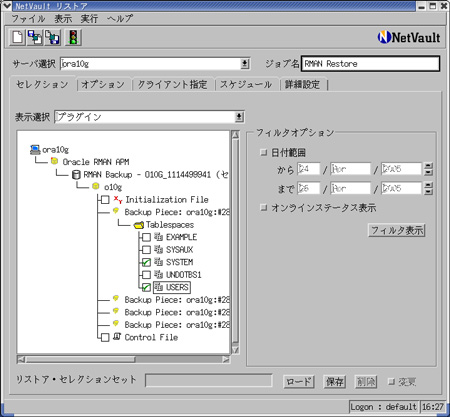Select the Tablespaces tree row label
Image resolution: width=450 pixels, height=417 pixels.
pyautogui.click(x=170, y=225)
